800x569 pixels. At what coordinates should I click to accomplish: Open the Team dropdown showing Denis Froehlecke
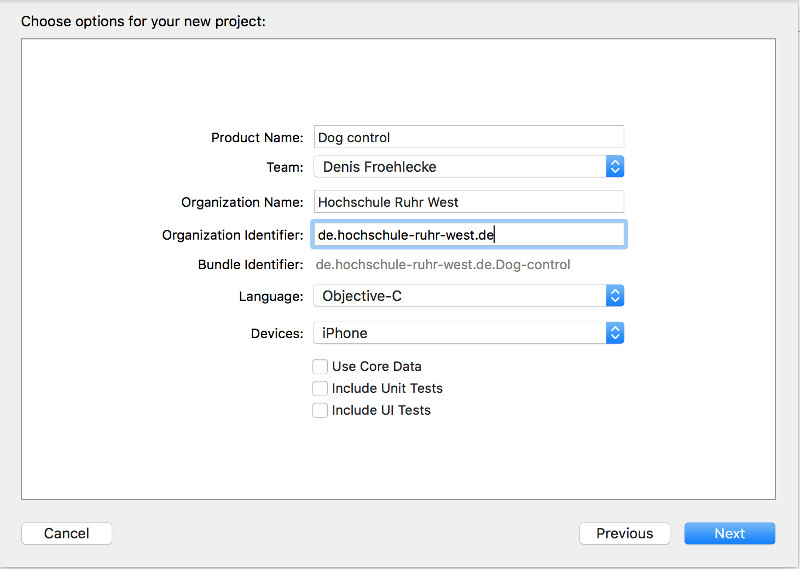click(460, 167)
